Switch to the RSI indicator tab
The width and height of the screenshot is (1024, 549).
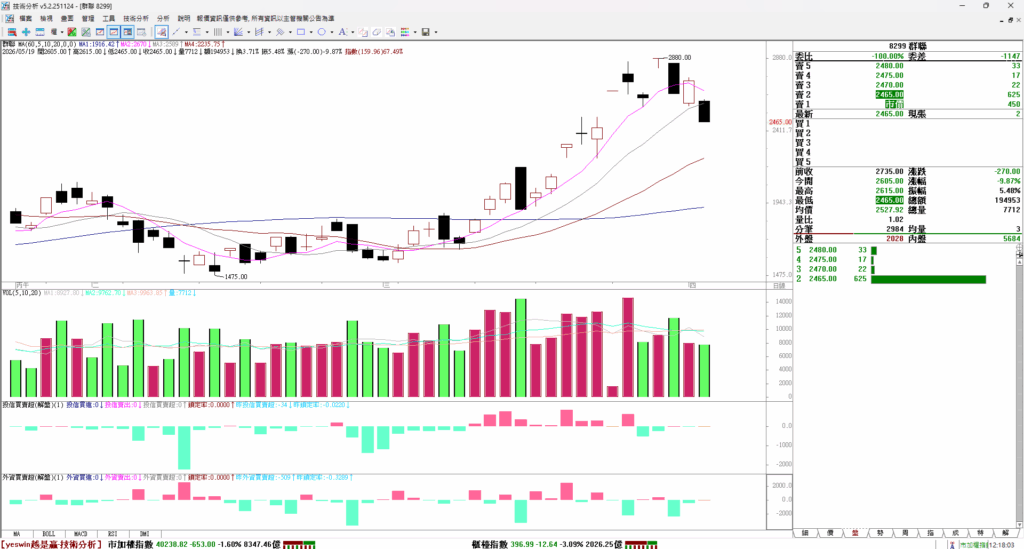112,534
